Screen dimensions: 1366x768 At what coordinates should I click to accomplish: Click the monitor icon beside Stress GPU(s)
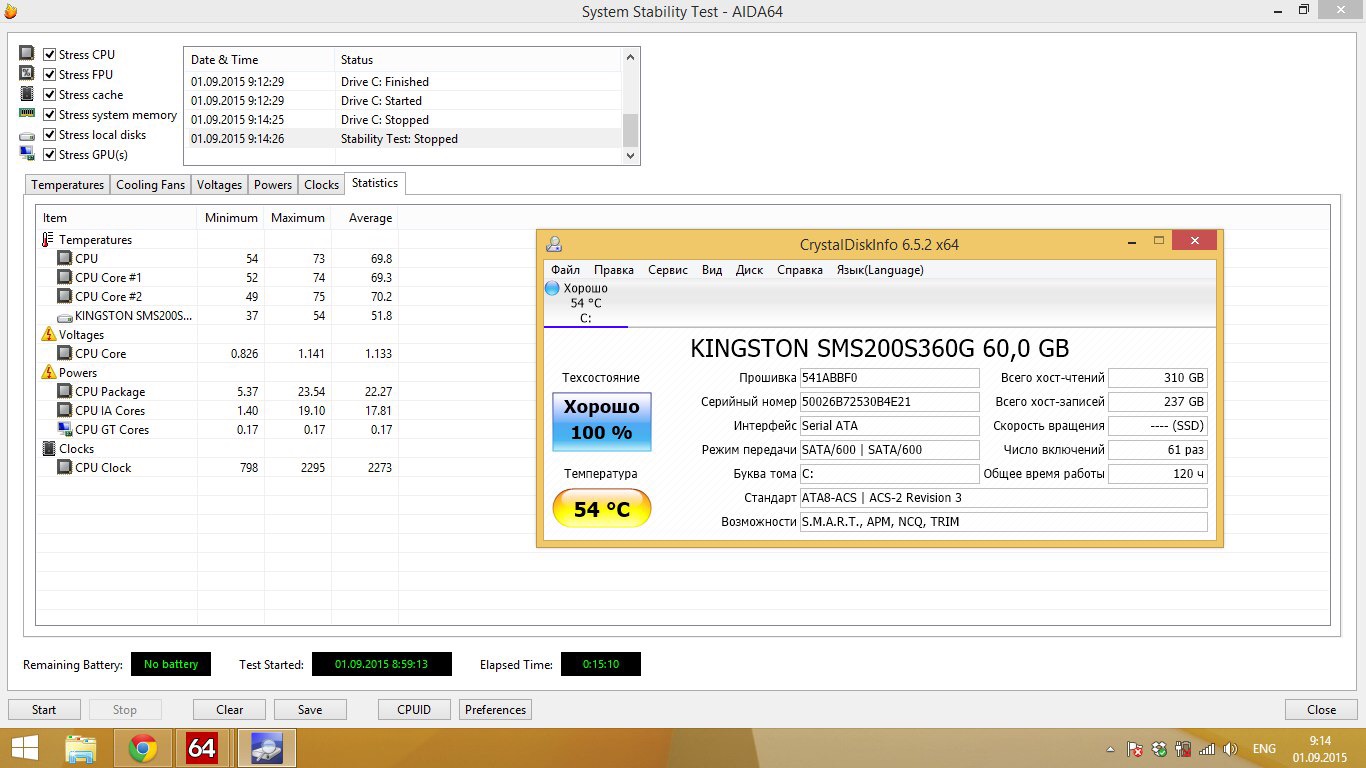26,154
